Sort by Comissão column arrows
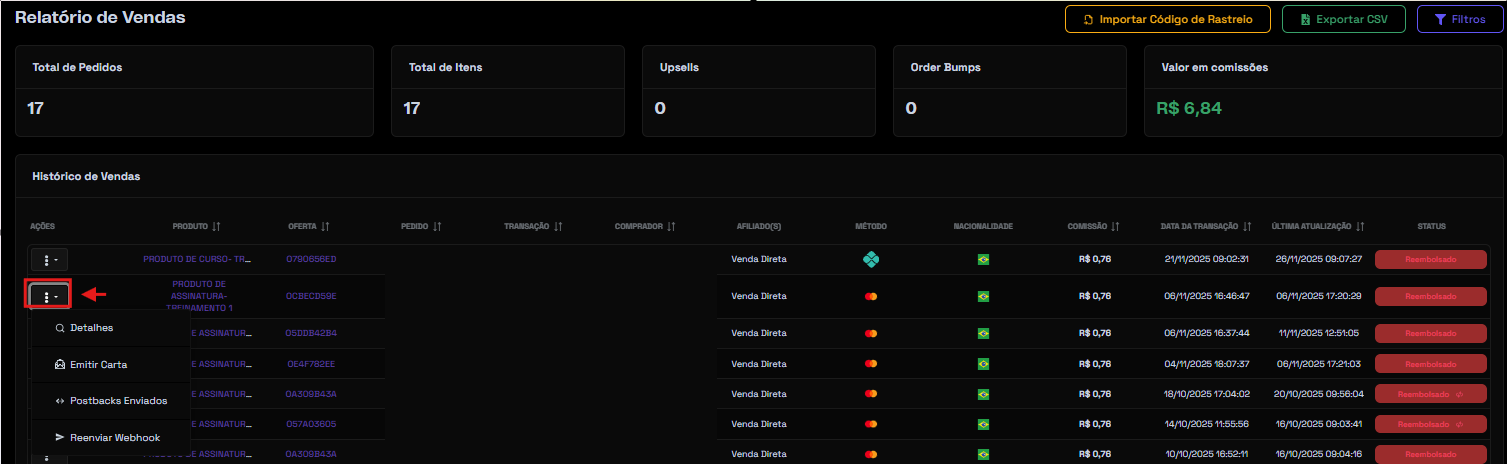Viewport: 1507px width, 464px height. point(1115,227)
